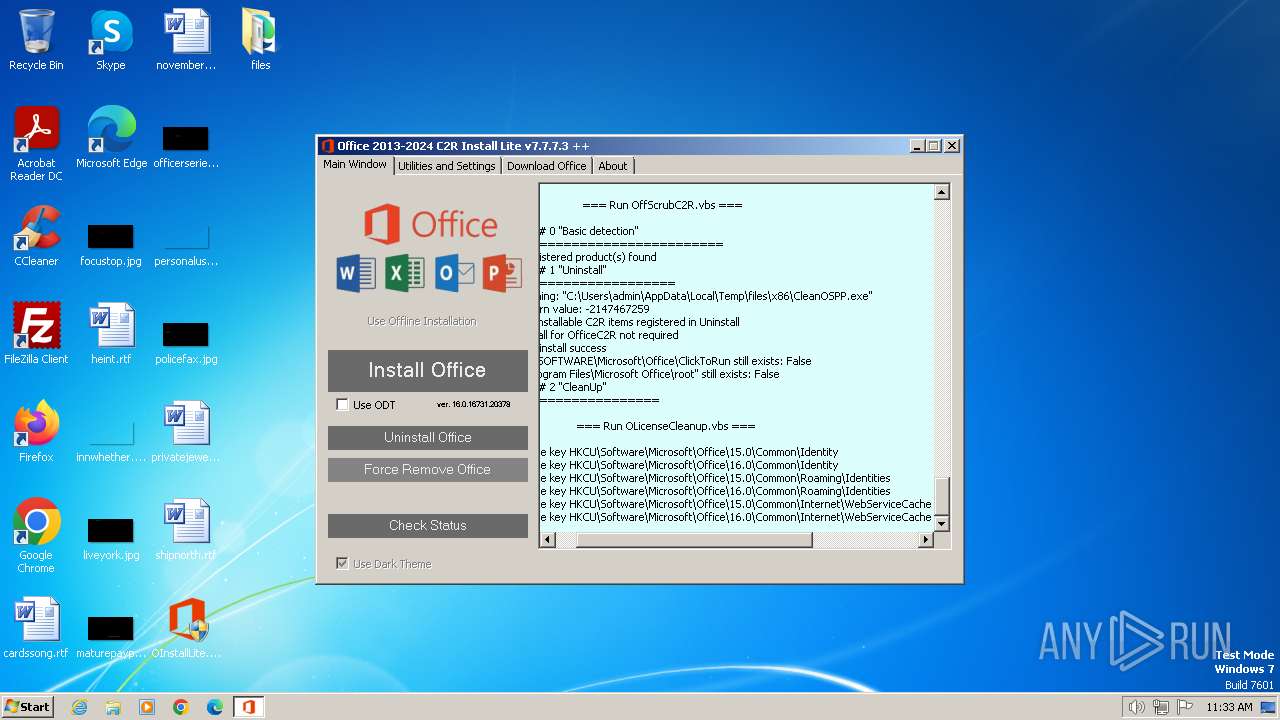Click the Action Center flag icon
The width and height of the screenshot is (1280, 720).
point(1185,707)
